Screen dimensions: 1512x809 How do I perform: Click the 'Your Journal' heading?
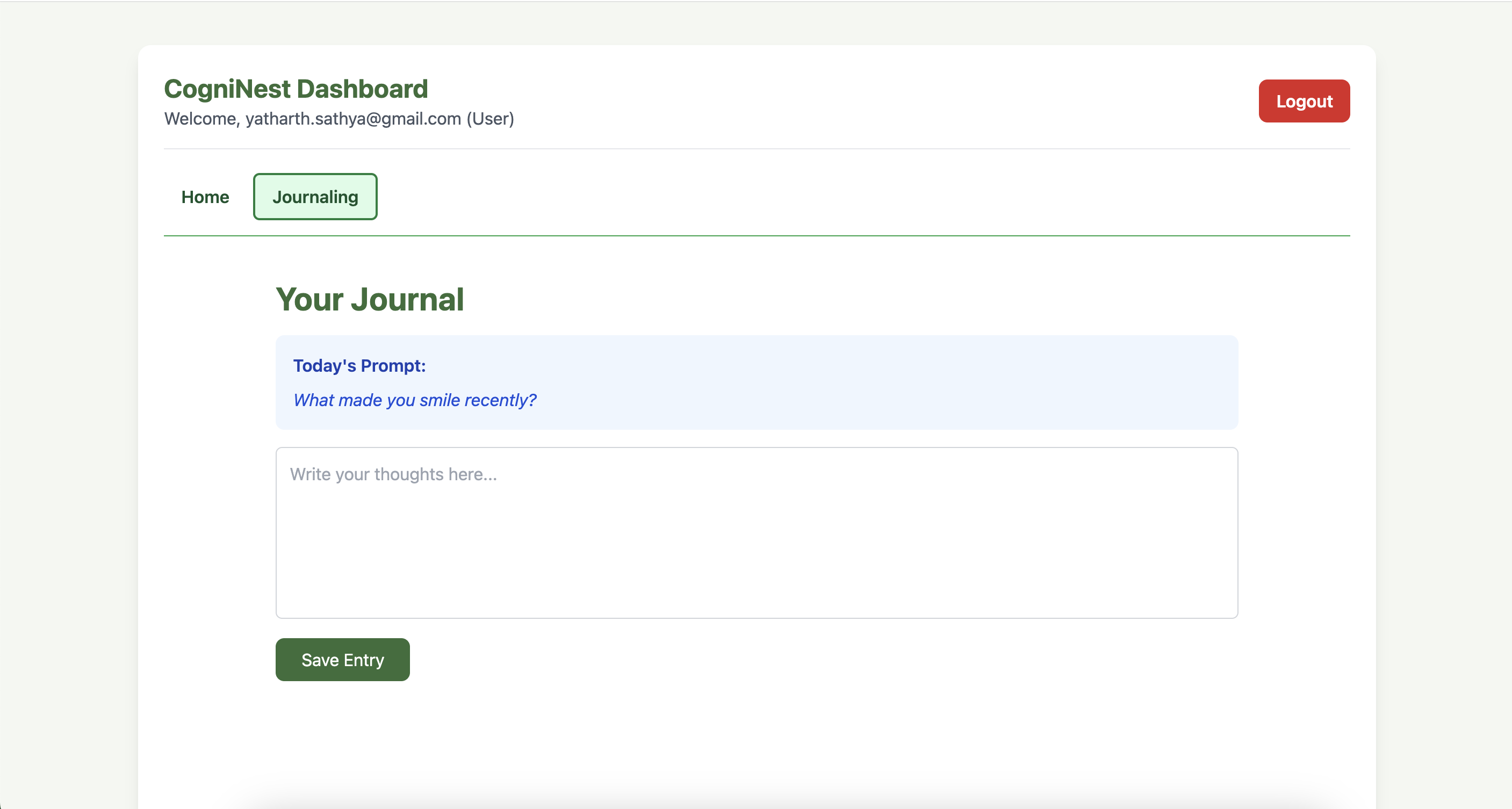click(370, 300)
